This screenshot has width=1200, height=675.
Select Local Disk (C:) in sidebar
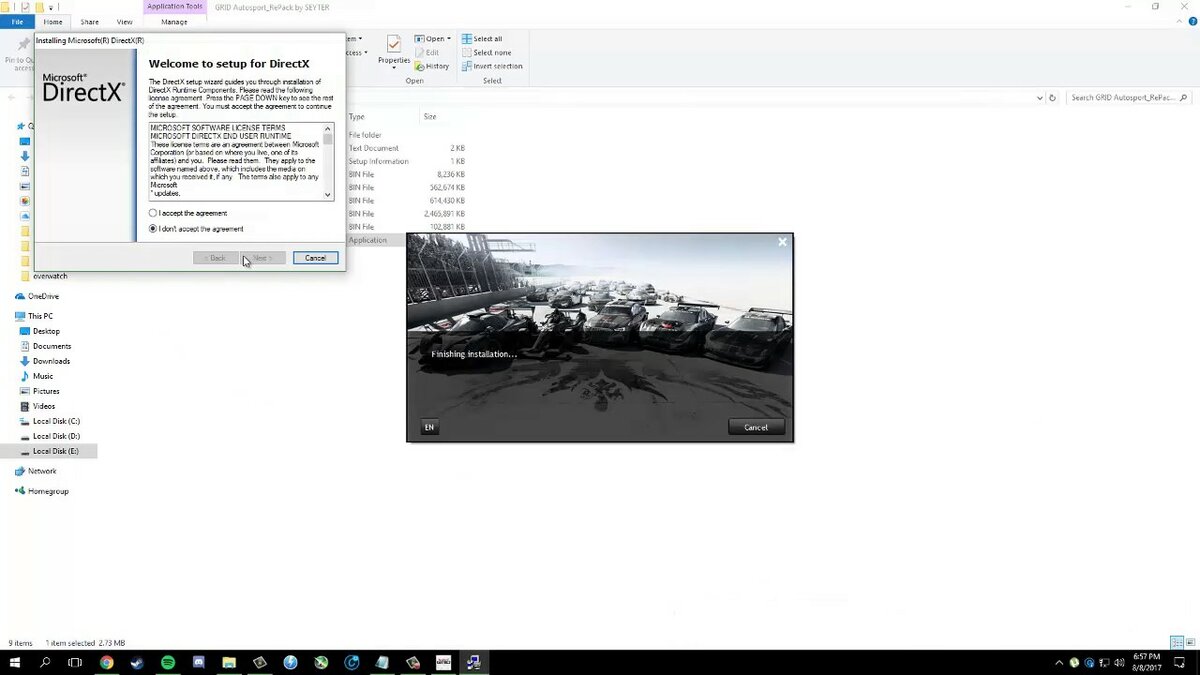click(50, 421)
